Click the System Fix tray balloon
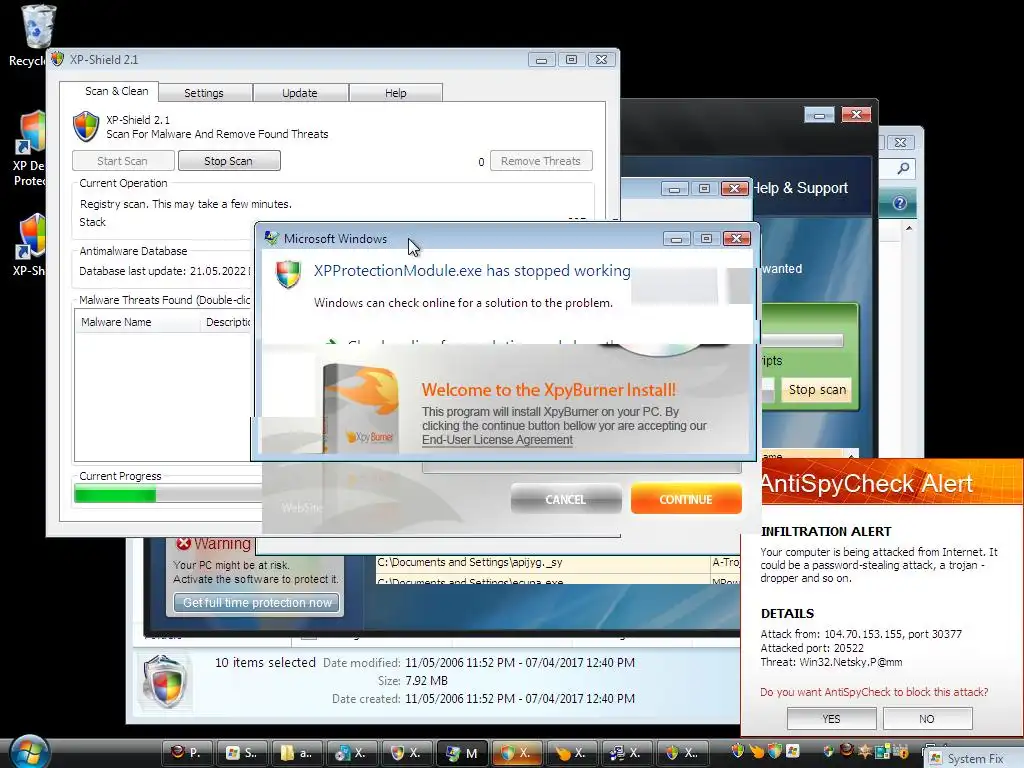1024x768 pixels. pyautogui.click(x=973, y=758)
